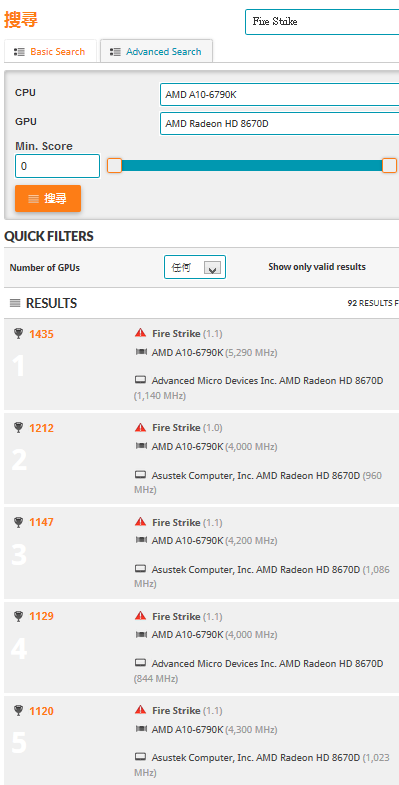Click the Fire Strike benchmark search field
This screenshot has height=785, width=399.
322,22
